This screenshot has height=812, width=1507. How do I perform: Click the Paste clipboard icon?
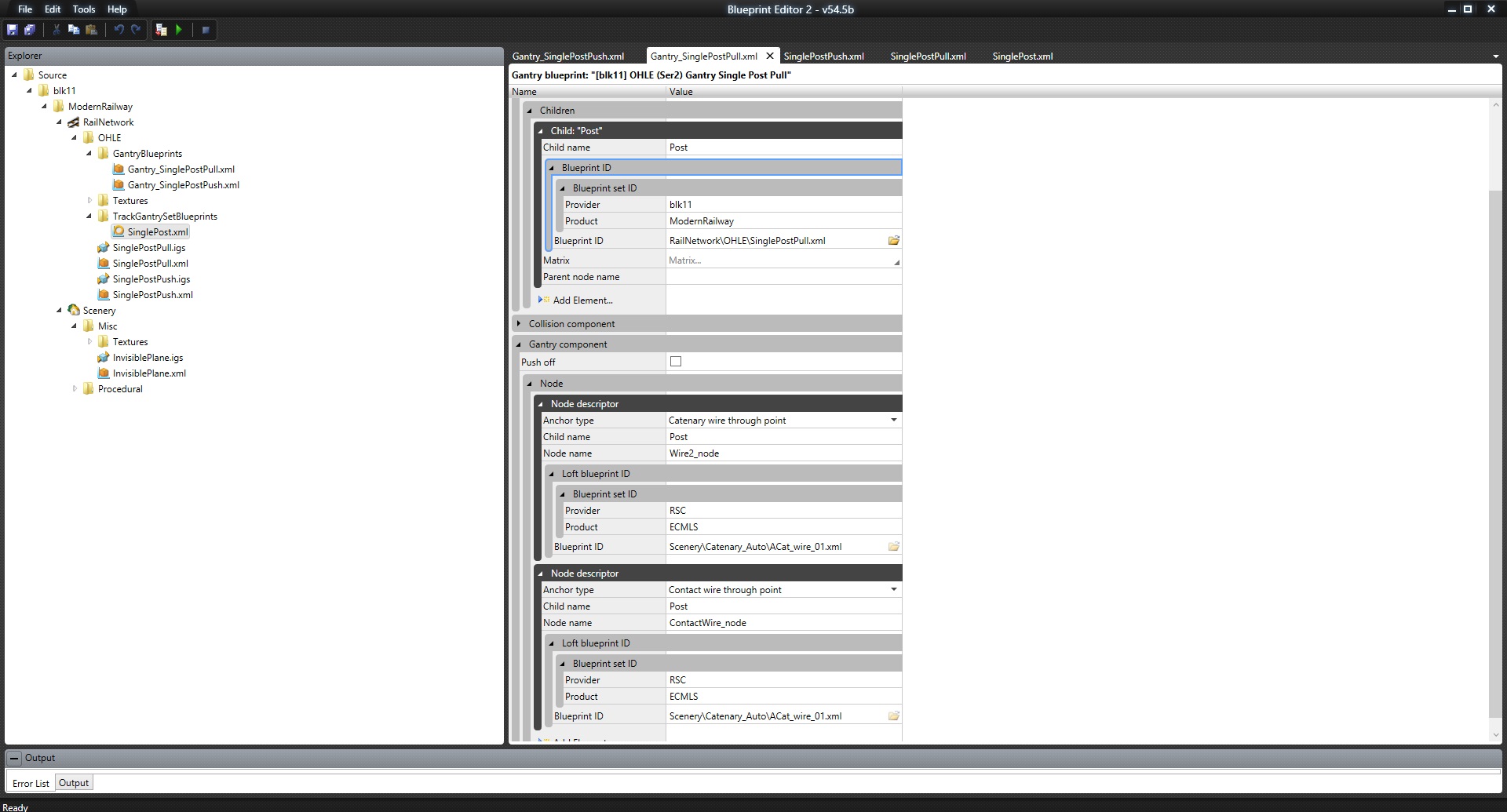point(92,30)
